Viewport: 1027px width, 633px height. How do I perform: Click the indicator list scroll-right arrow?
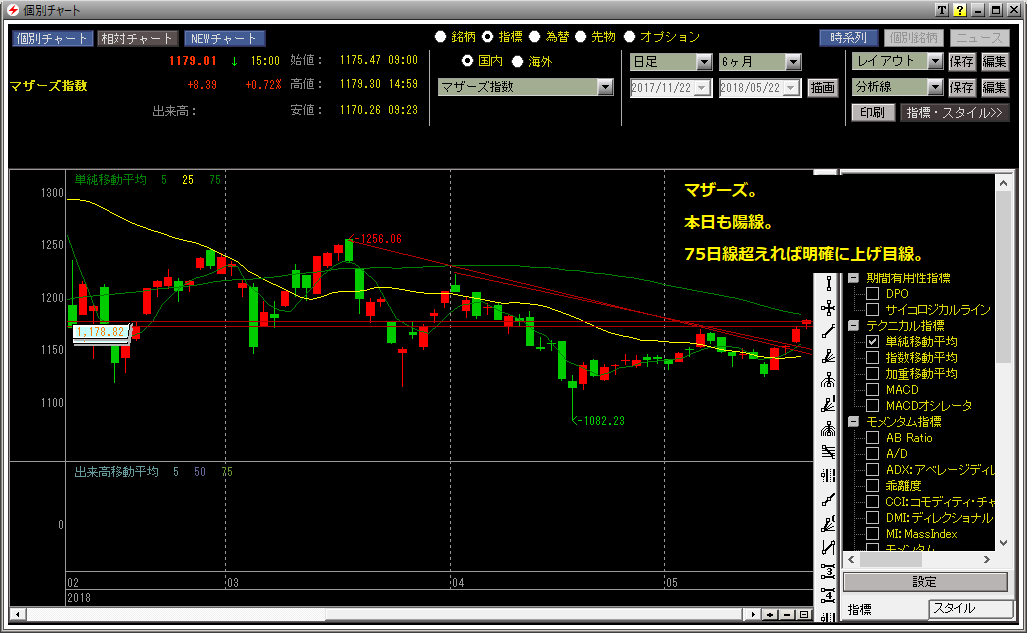986,560
